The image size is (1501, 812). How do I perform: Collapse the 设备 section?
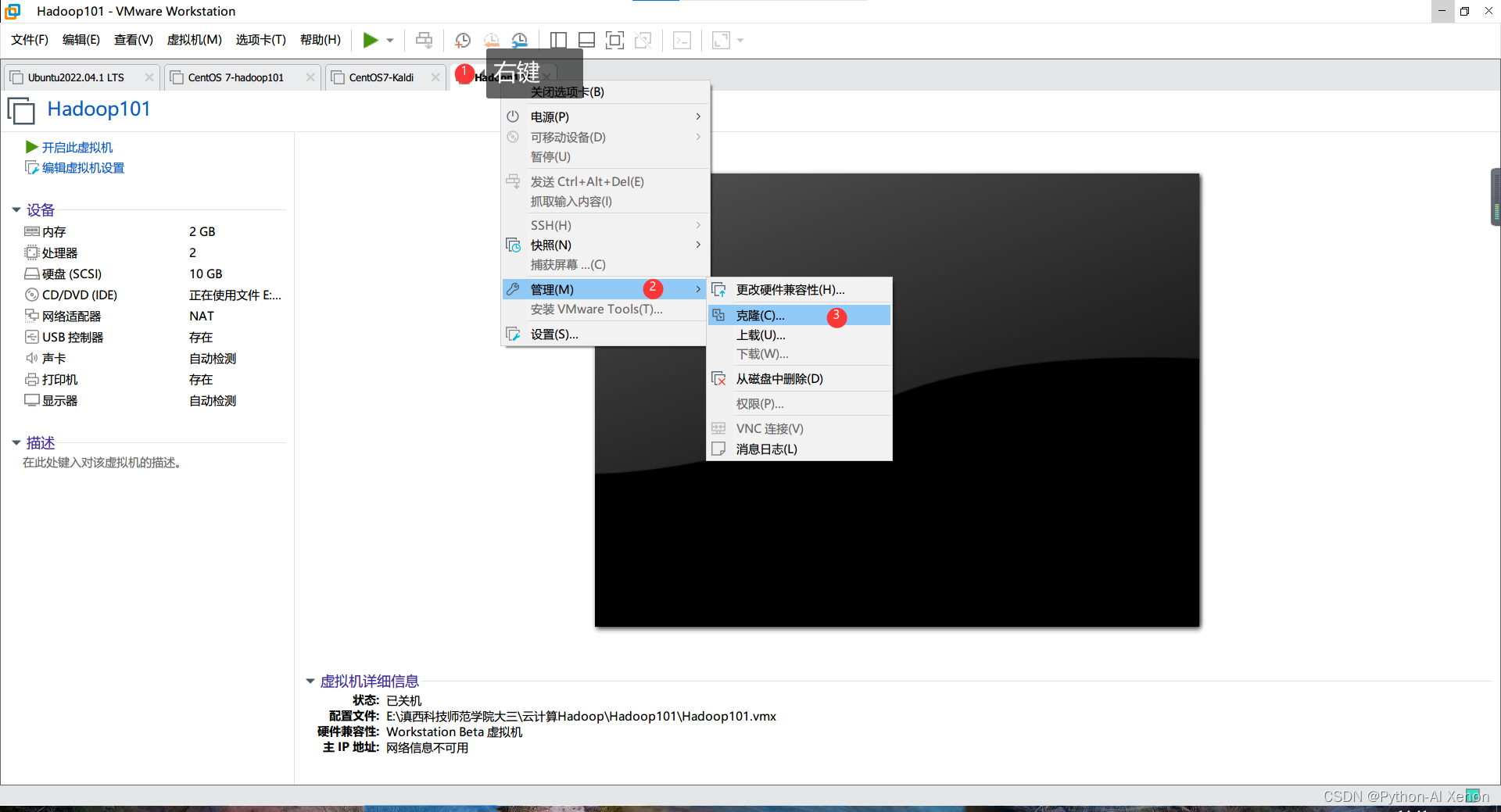pos(16,209)
